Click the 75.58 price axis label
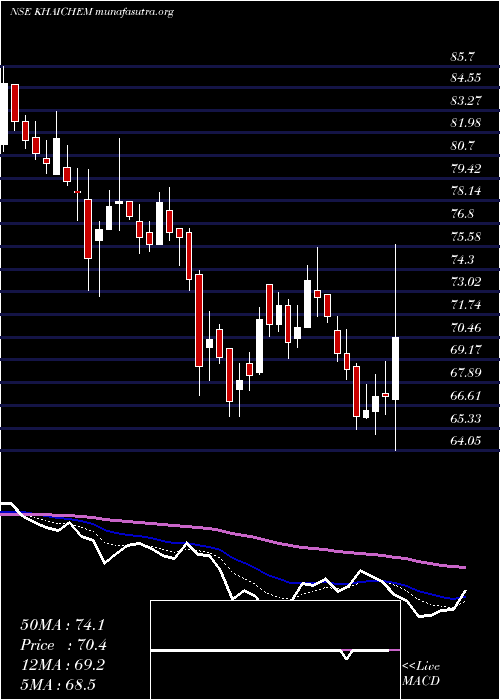The width and height of the screenshot is (500, 700). [x=466, y=237]
